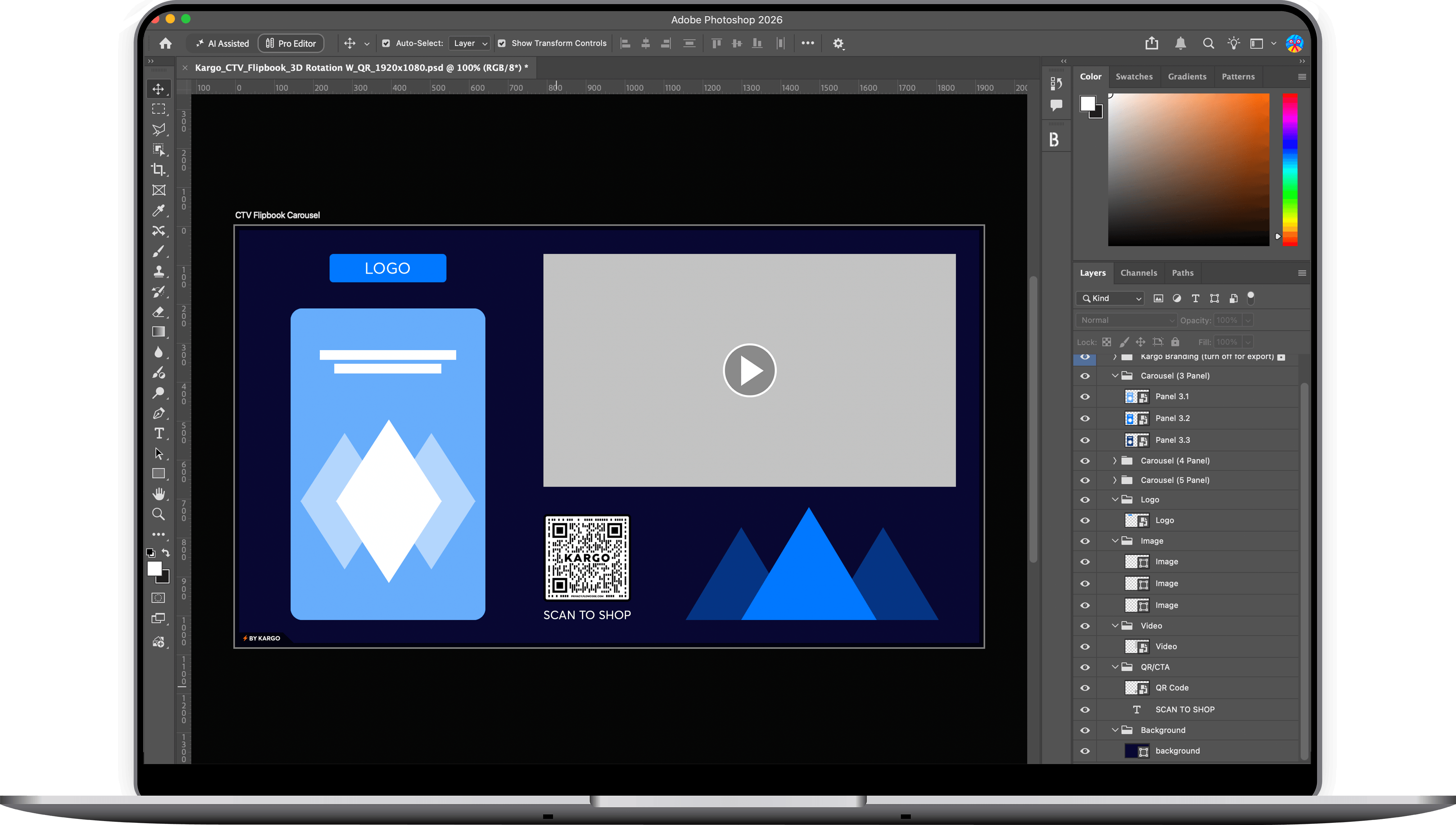The image size is (1456, 825).
Task: Hide the QR Code layer
Action: coord(1085,688)
